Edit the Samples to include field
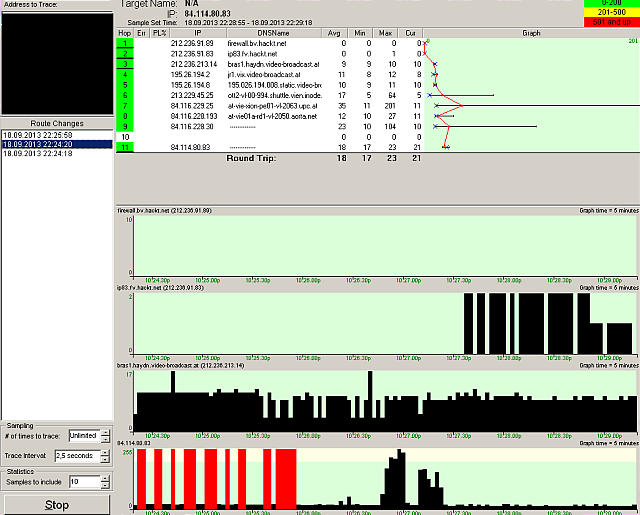 click(82, 482)
